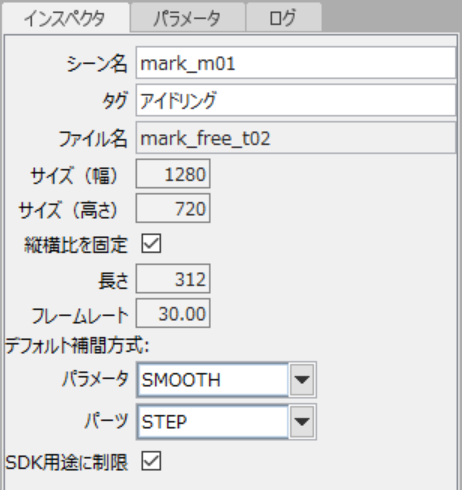The height and width of the screenshot is (490, 462).
Task: Click the デフォルト補間方式 label
Action: click(77, 345)
